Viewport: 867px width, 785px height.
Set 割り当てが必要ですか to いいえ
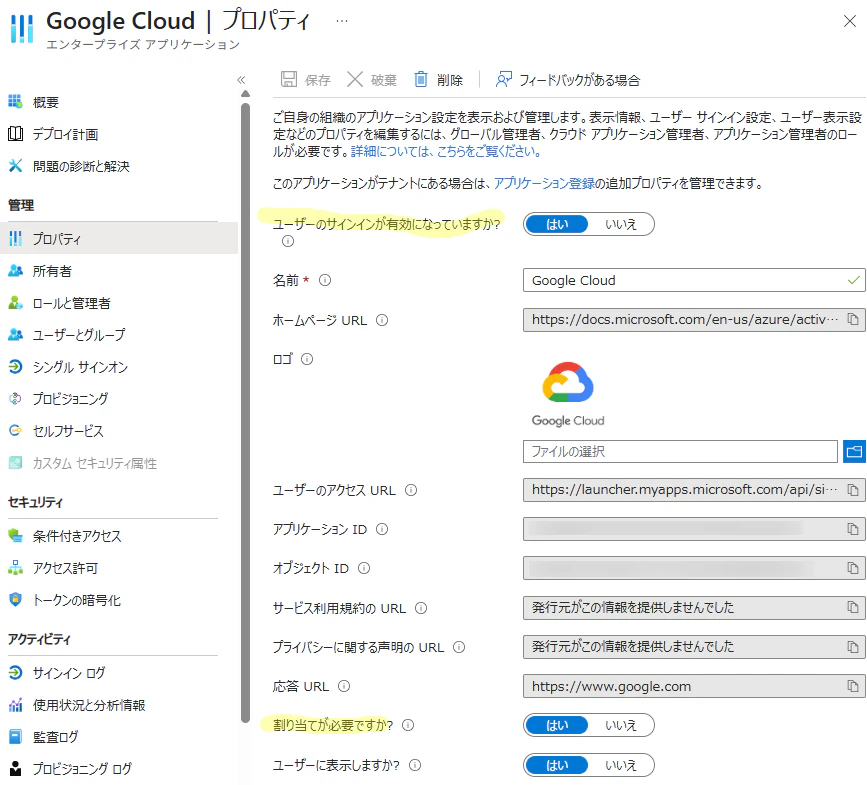[x=621, y=725]
